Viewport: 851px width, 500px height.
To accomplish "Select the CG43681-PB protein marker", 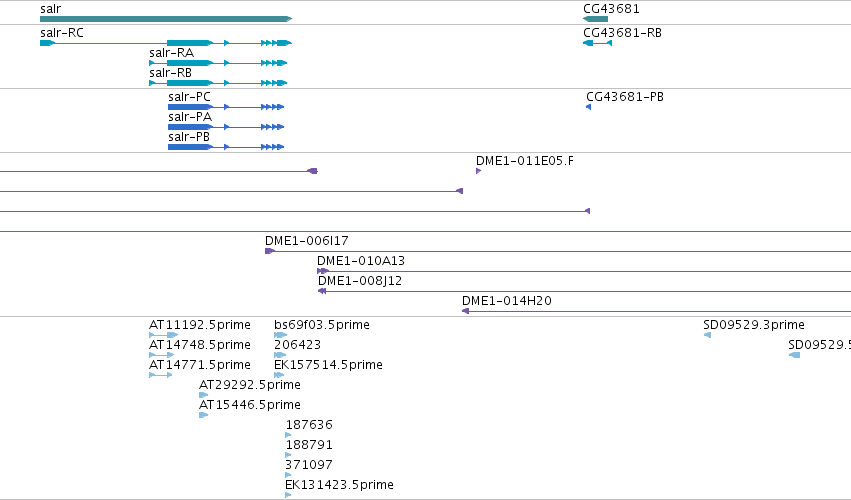I will (x=588, y=107).
